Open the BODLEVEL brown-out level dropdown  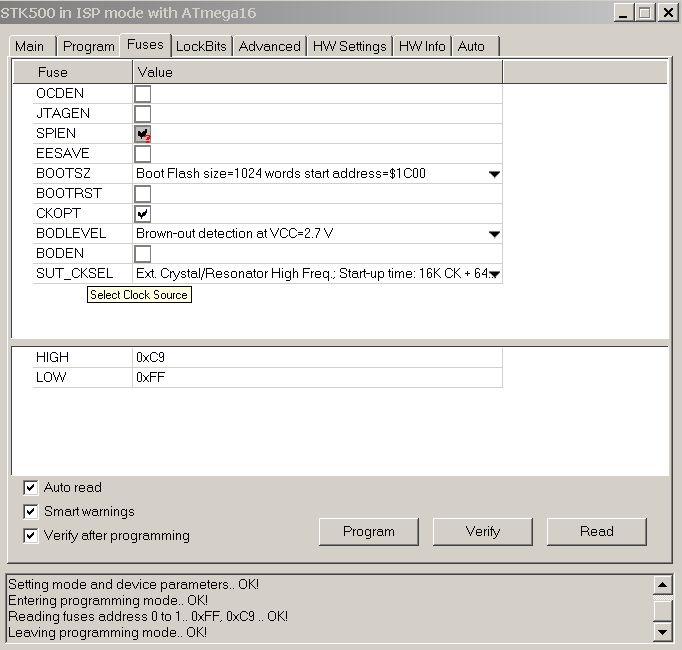coord(494,234)
